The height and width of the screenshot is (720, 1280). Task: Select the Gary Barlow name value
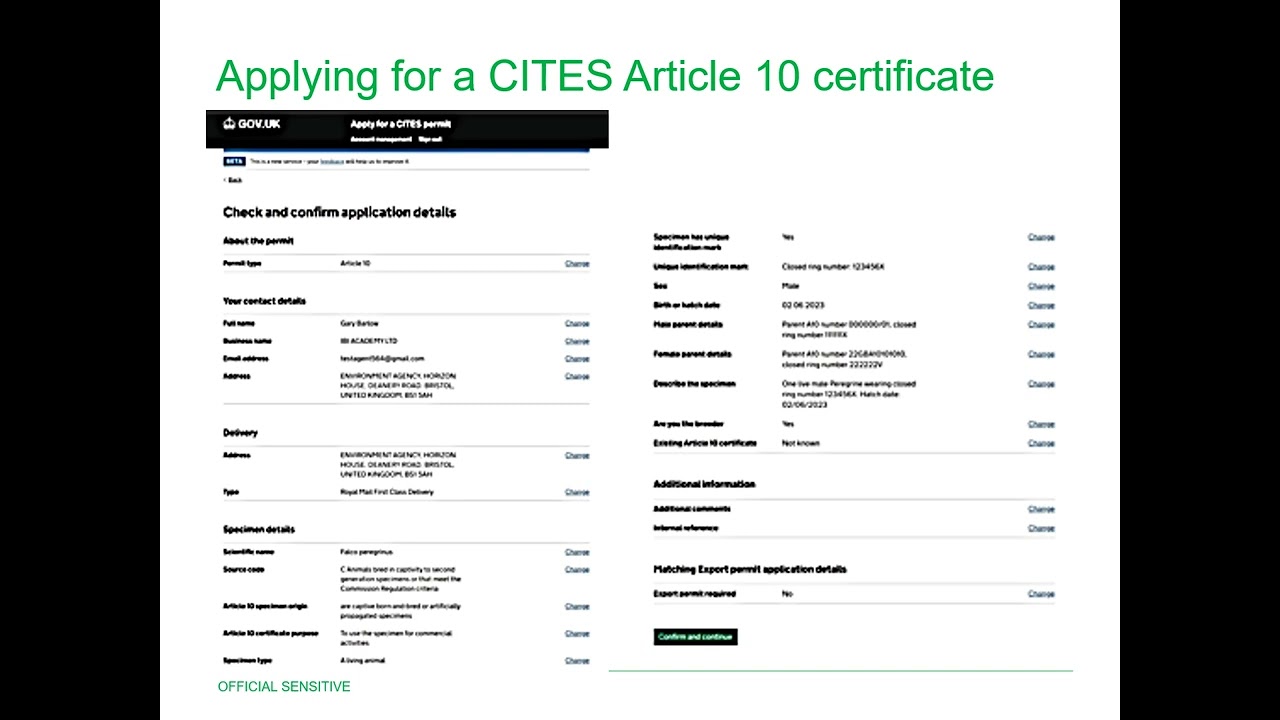[x=359, y=324]
